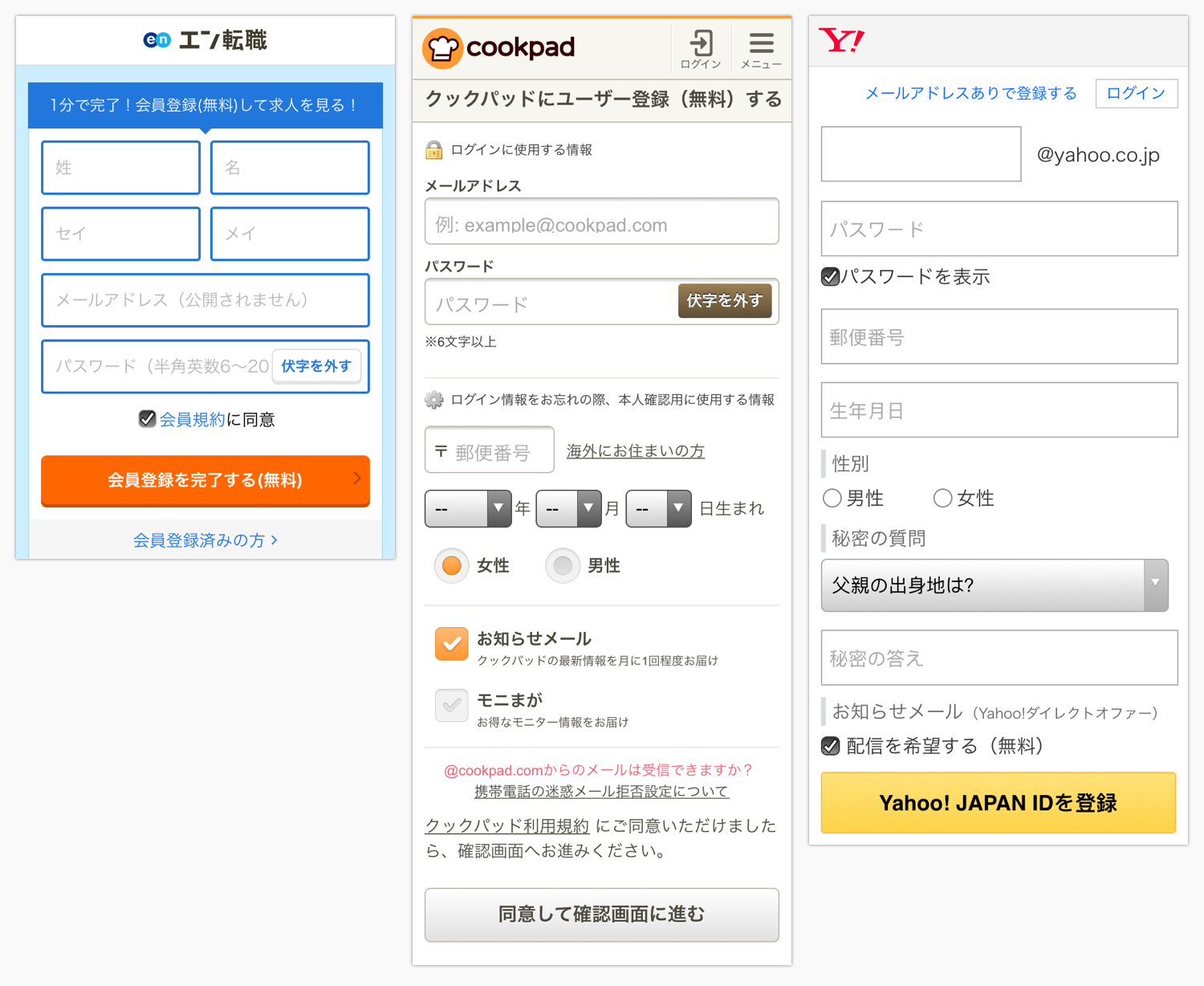Open 海外にお住まいの方 link

[636, 451]
